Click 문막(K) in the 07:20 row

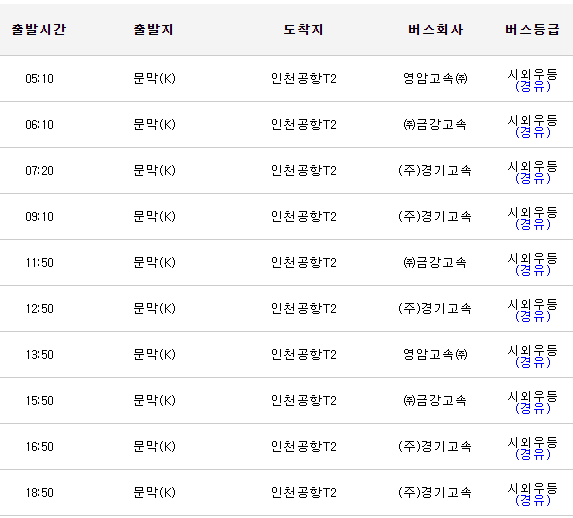154,171
